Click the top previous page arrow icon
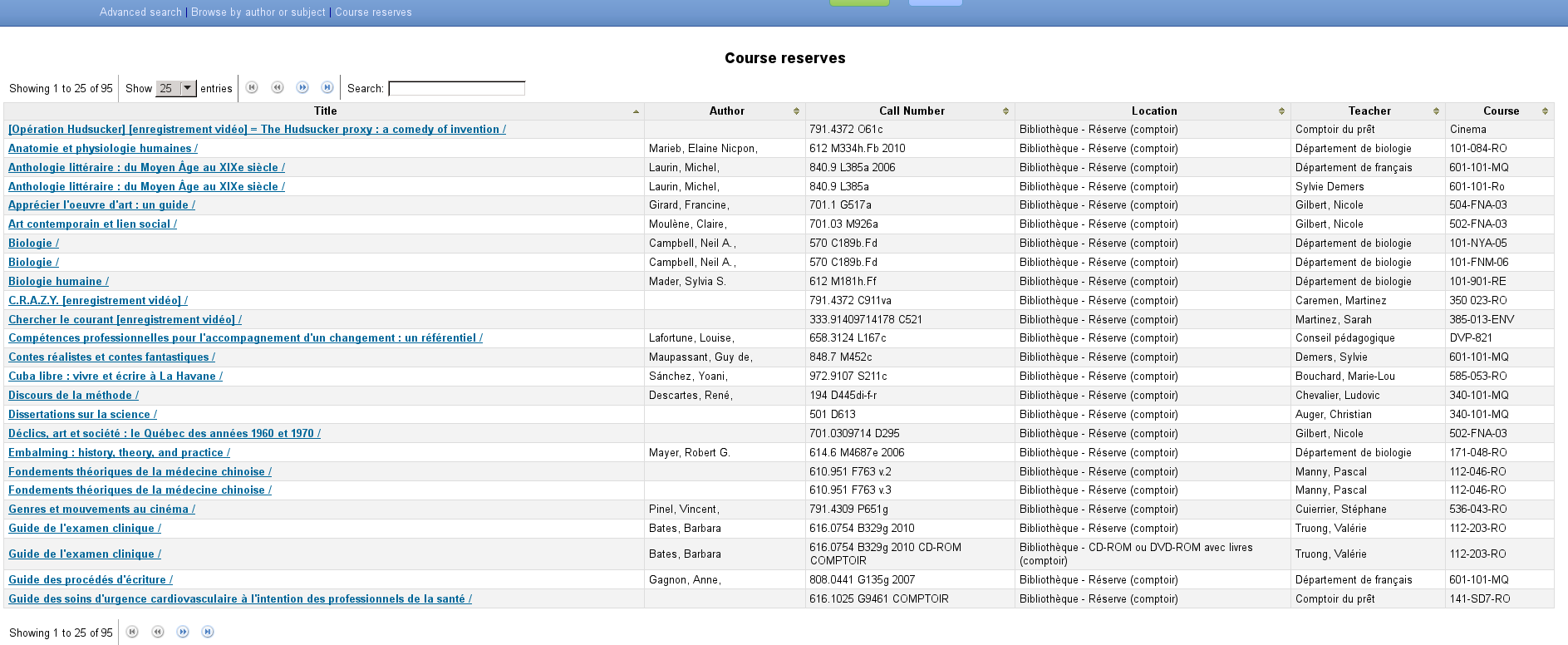 pyautogui.click(x=278, y=87)
